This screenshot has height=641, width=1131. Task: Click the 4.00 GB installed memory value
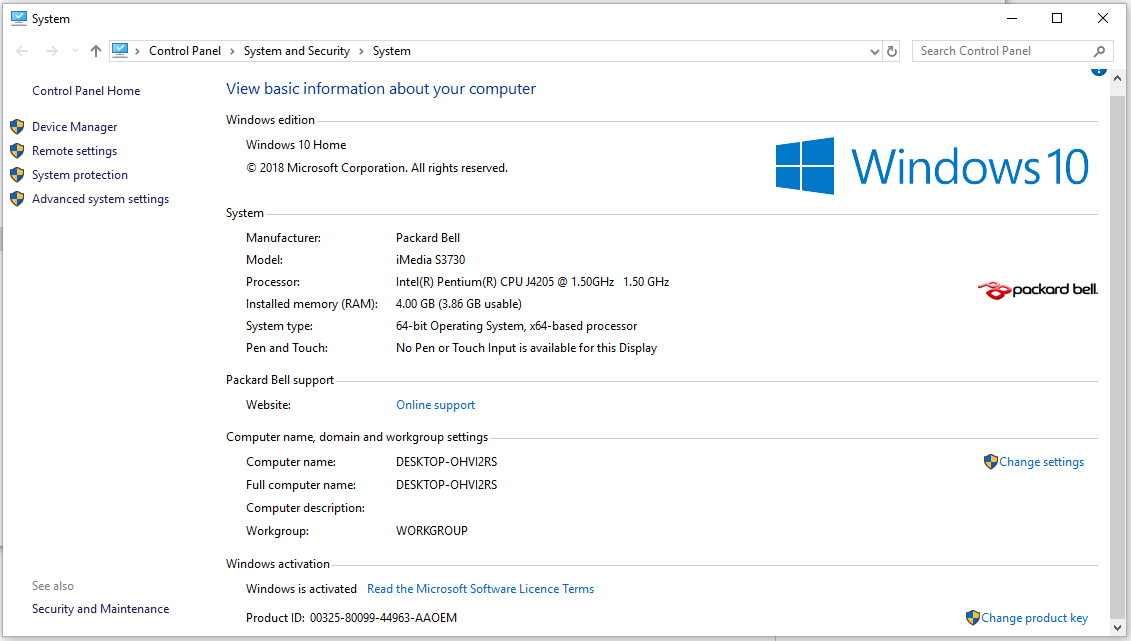[x=459, y=304]
